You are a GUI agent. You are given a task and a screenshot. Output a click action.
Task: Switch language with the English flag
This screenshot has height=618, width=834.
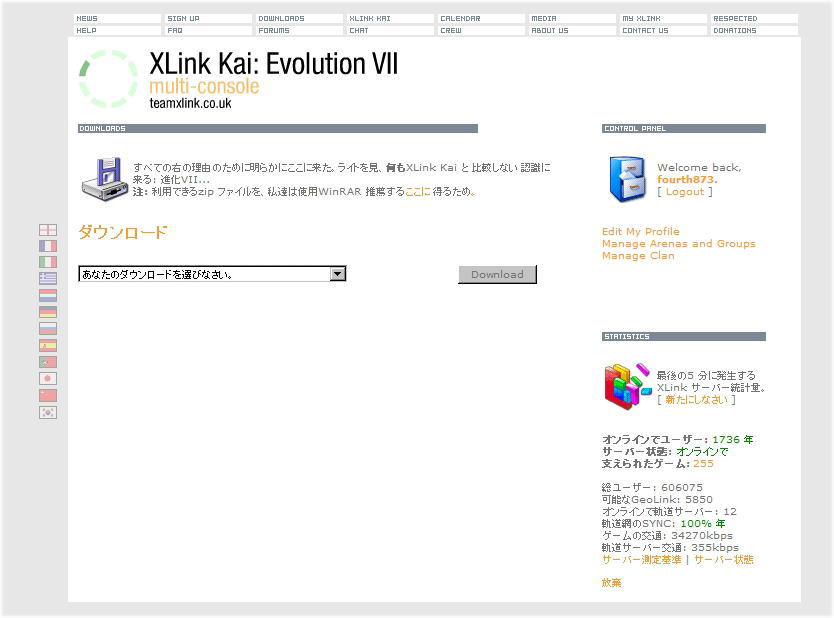(48, 230)
